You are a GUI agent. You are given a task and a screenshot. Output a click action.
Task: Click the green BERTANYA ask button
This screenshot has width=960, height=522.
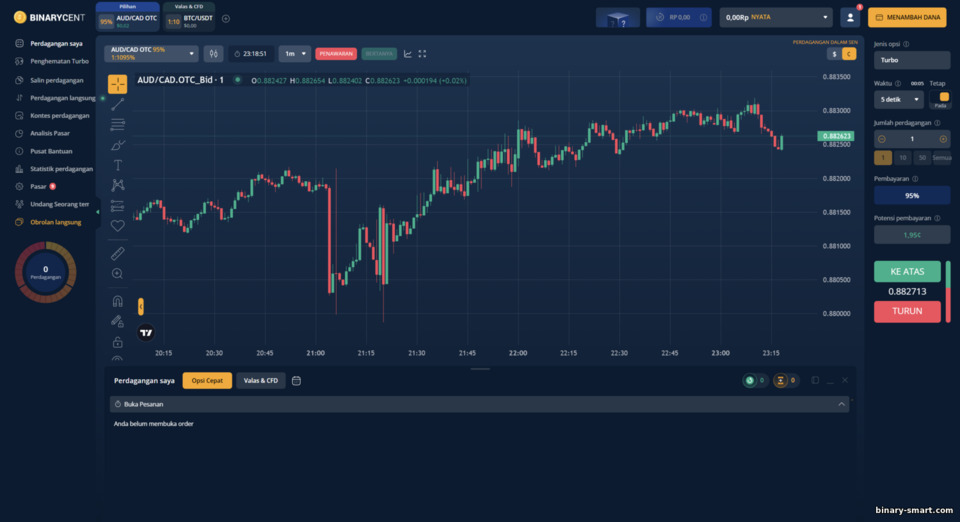click(x=379, y=54)
